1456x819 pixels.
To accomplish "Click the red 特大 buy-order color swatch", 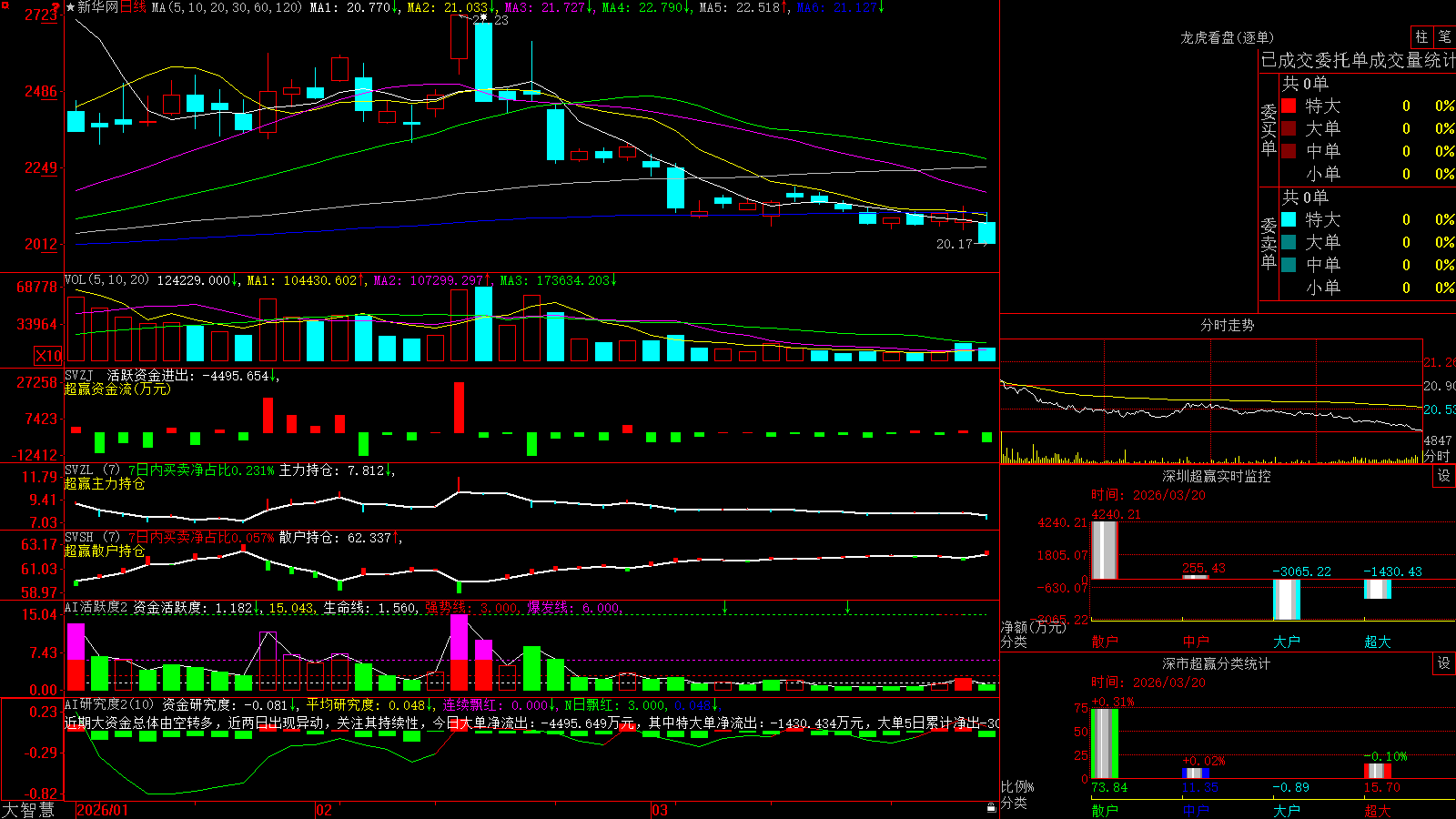I will (1289, 106).
